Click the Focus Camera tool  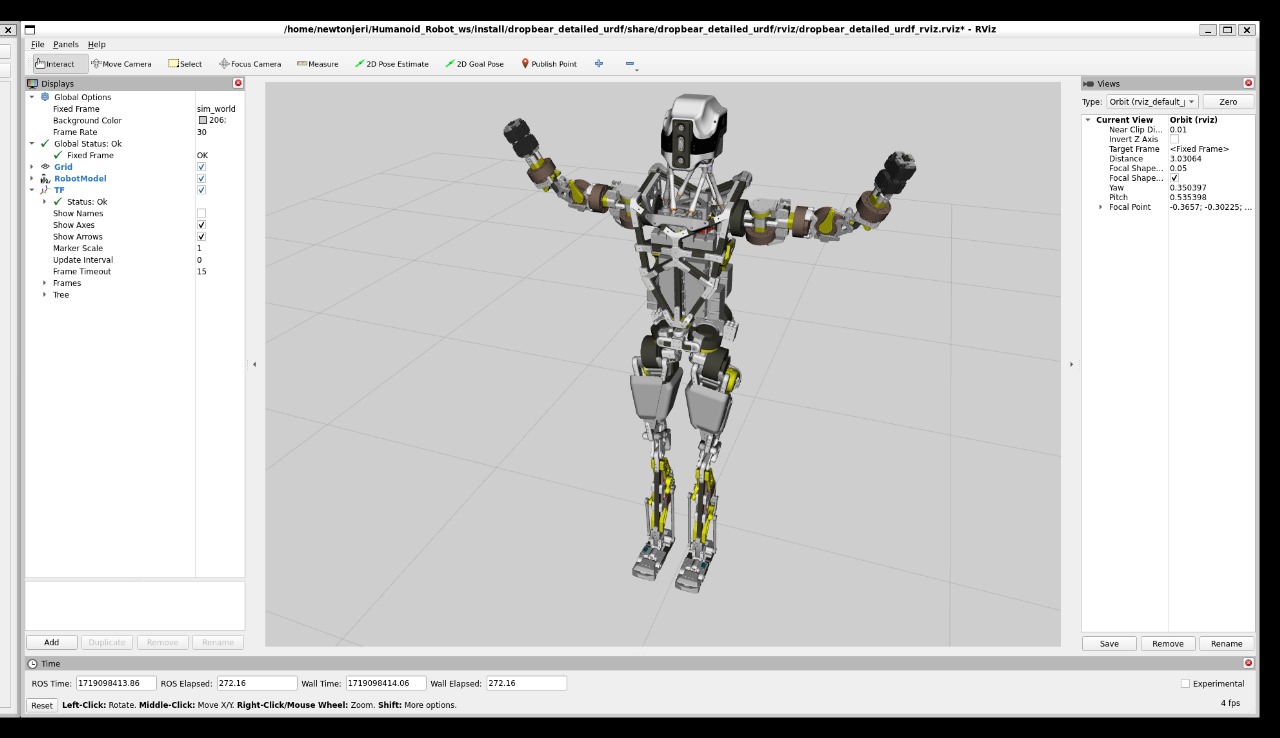pos(250,64)
